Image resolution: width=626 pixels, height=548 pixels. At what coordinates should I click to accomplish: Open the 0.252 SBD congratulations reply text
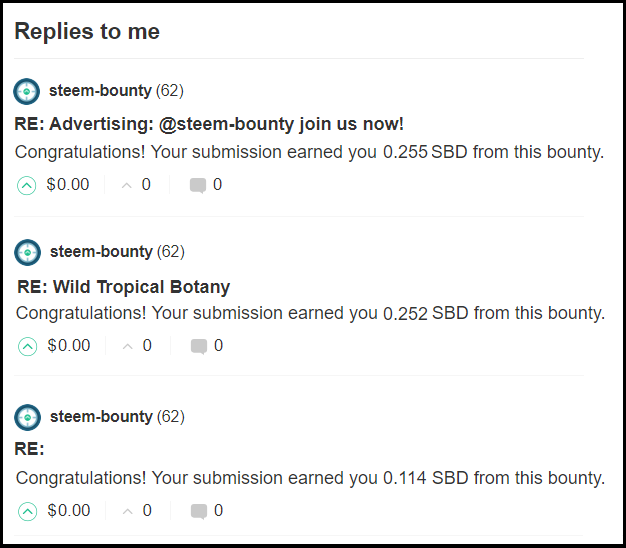310,314
